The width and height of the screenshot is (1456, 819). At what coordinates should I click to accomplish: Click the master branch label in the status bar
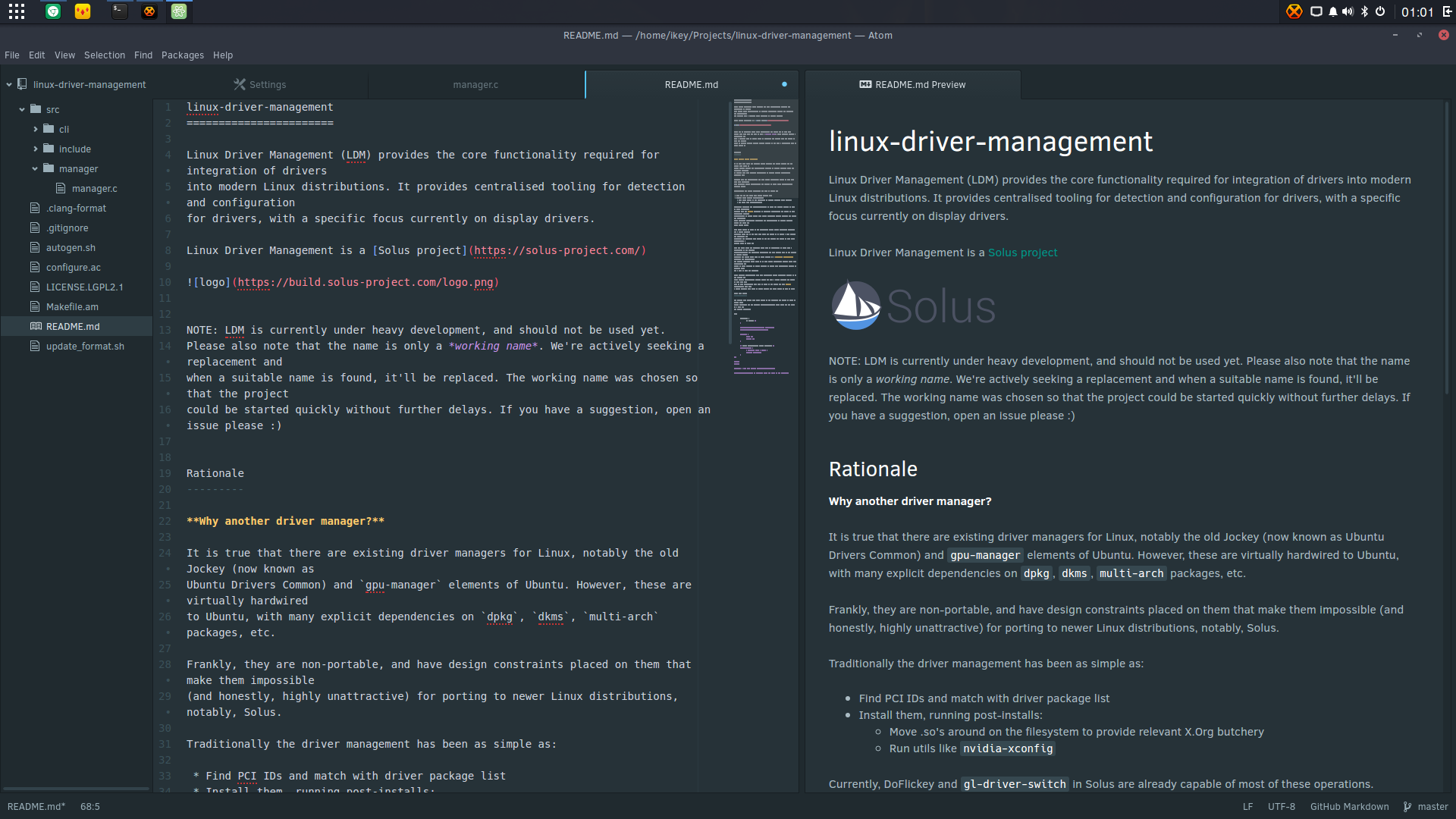(1432, 807)
